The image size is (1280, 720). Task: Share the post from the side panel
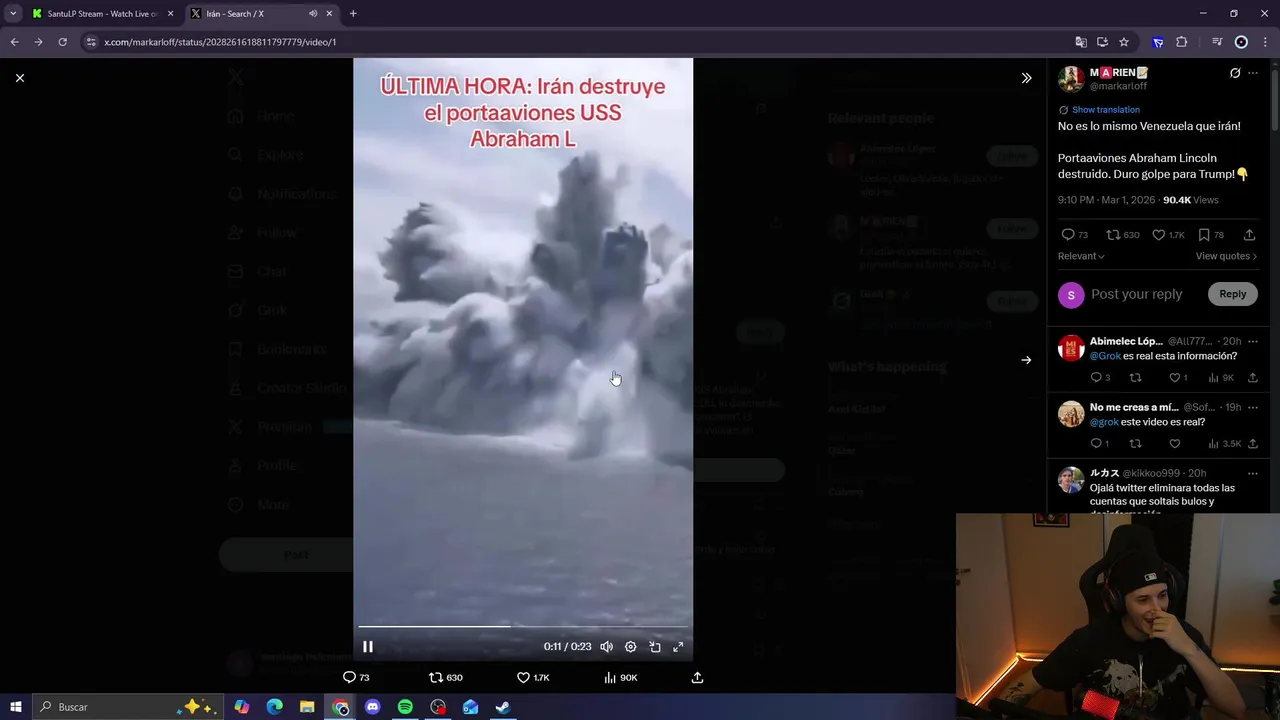[1249, 235]
